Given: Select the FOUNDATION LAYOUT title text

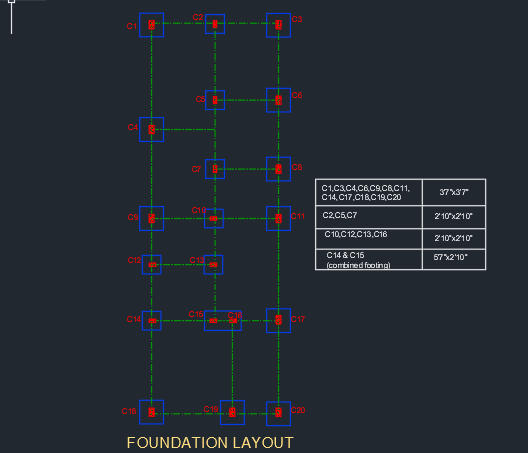Looking at the screenshot, I should pyautogui.click(x=210, y=443).
